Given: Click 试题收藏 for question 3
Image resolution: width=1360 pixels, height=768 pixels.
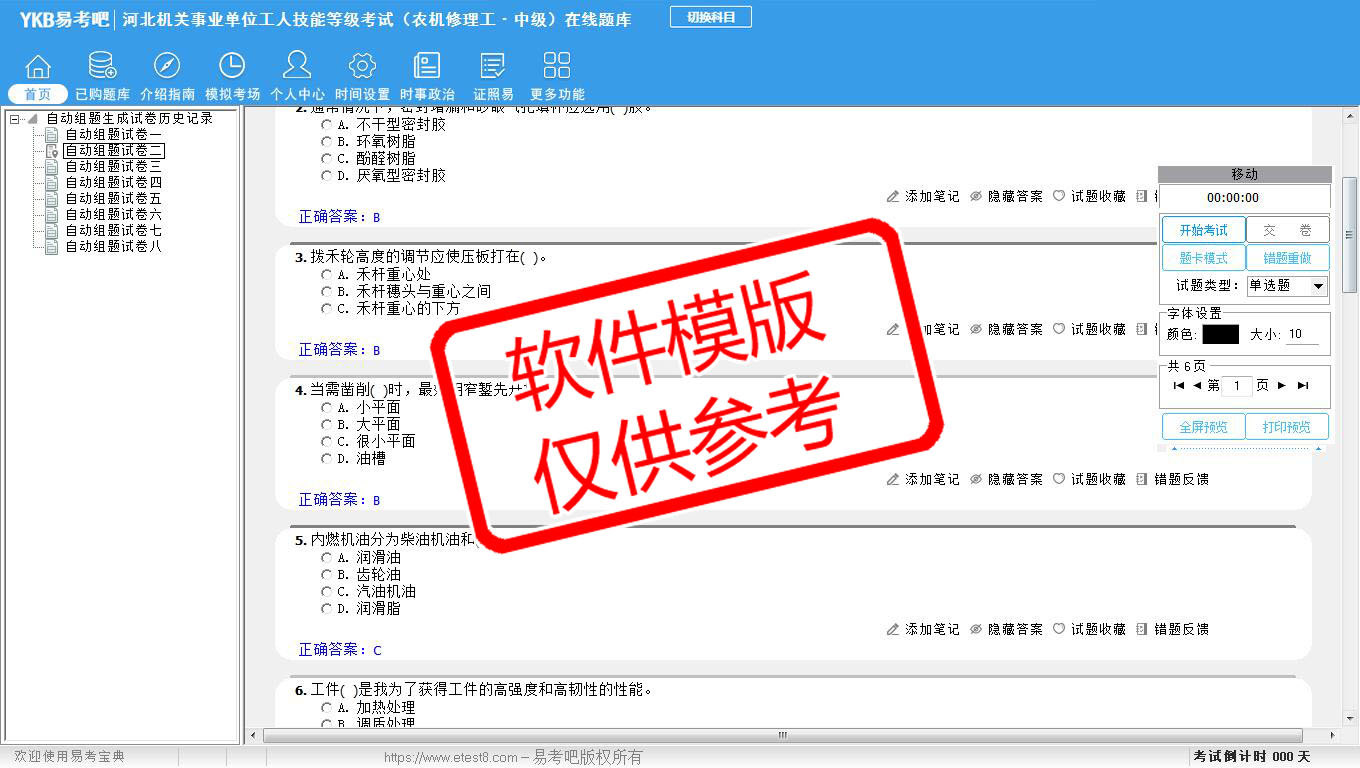Looking at the screenshot, I should (x=1089, y=329).
